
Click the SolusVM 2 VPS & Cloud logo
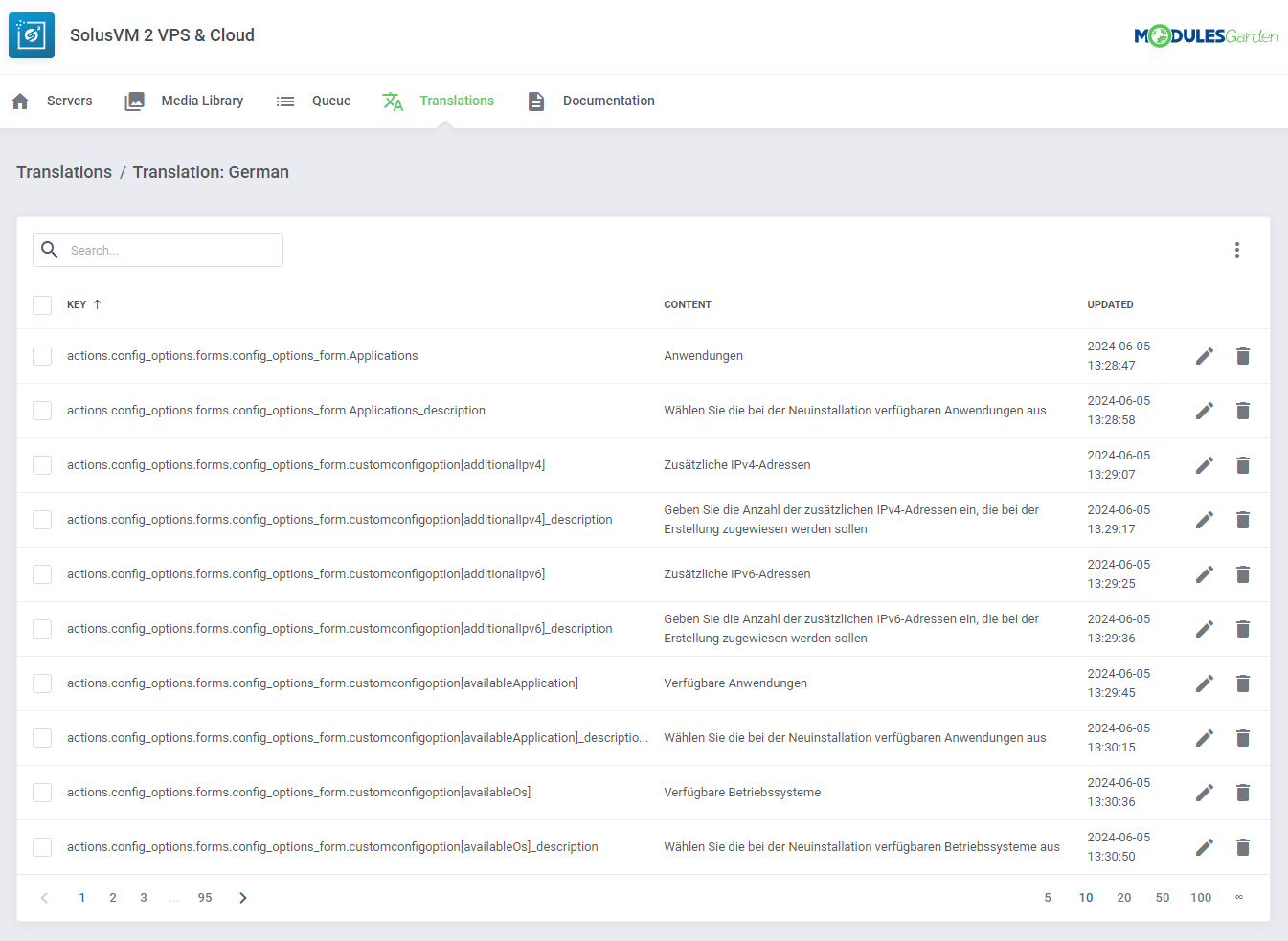coord(31,34)
